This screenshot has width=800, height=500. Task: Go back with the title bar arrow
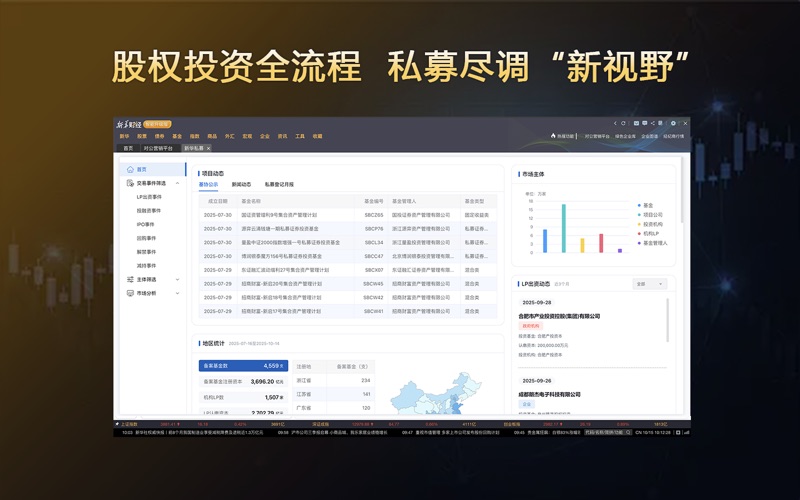point(615,123)
